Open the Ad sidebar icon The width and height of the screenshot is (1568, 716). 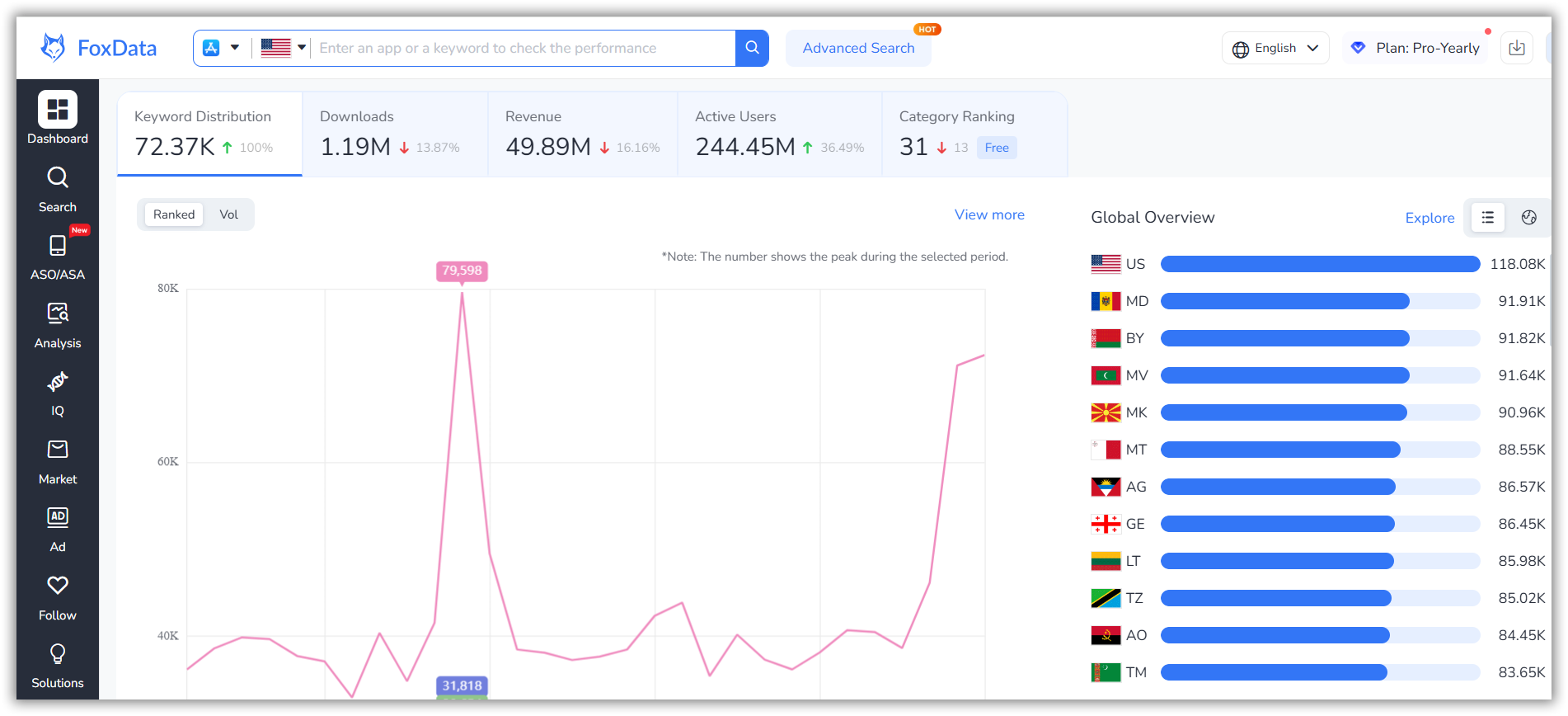tap(58, 517)
